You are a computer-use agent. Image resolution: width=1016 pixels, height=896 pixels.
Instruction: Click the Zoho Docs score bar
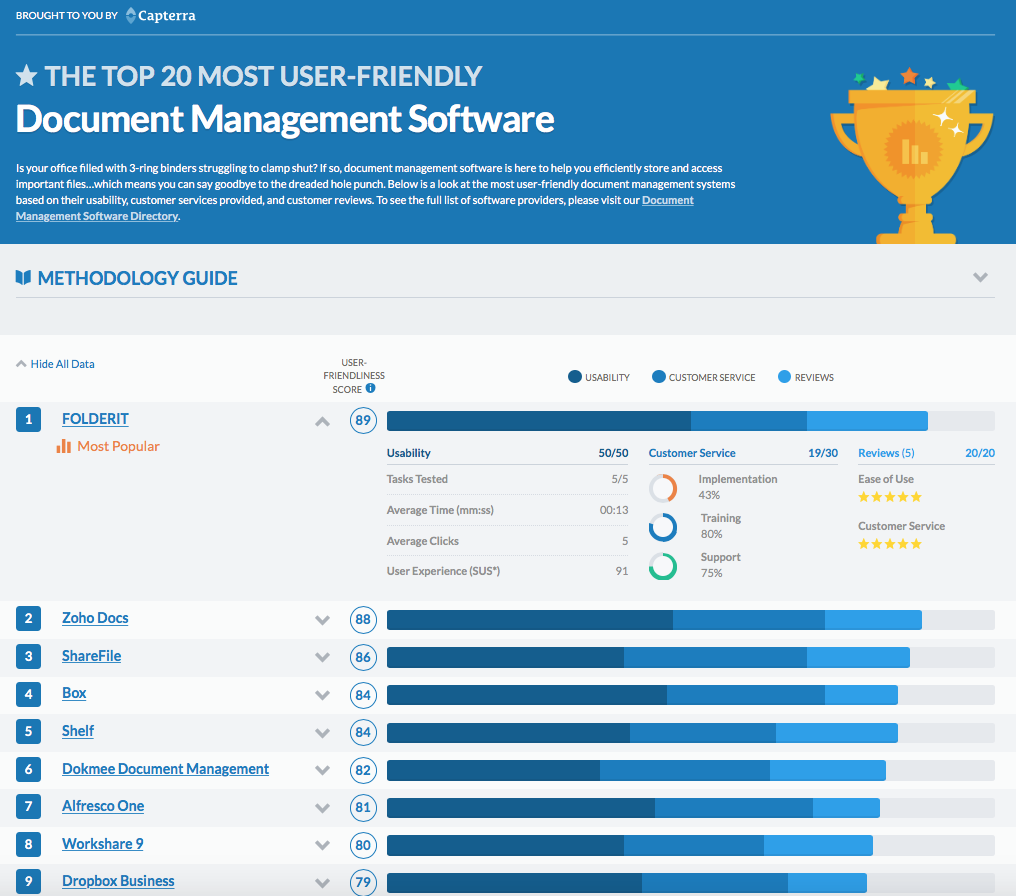pos(691,619)
